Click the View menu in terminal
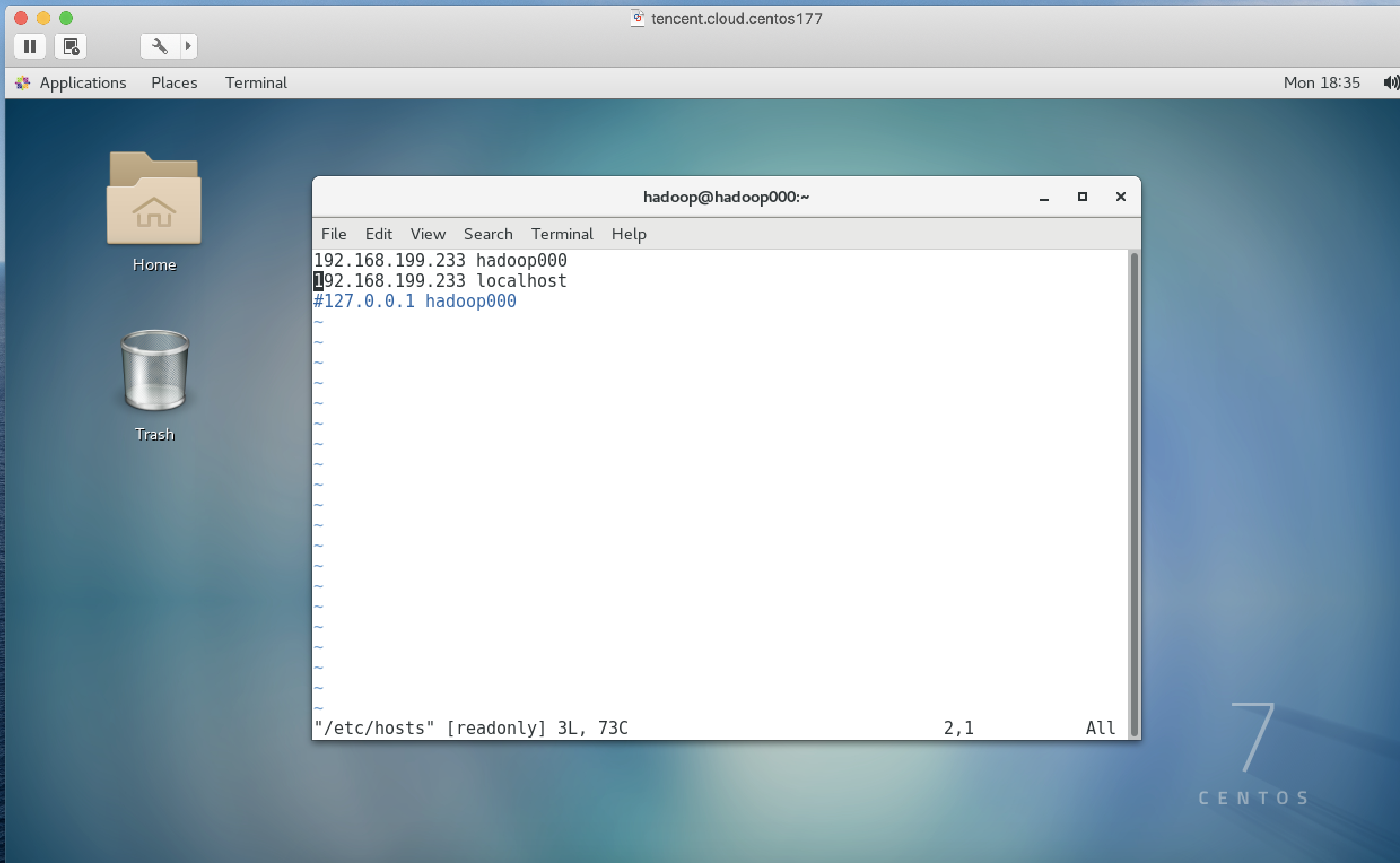The height and width of the screenshot is (863, 1400). pos(427,233)
